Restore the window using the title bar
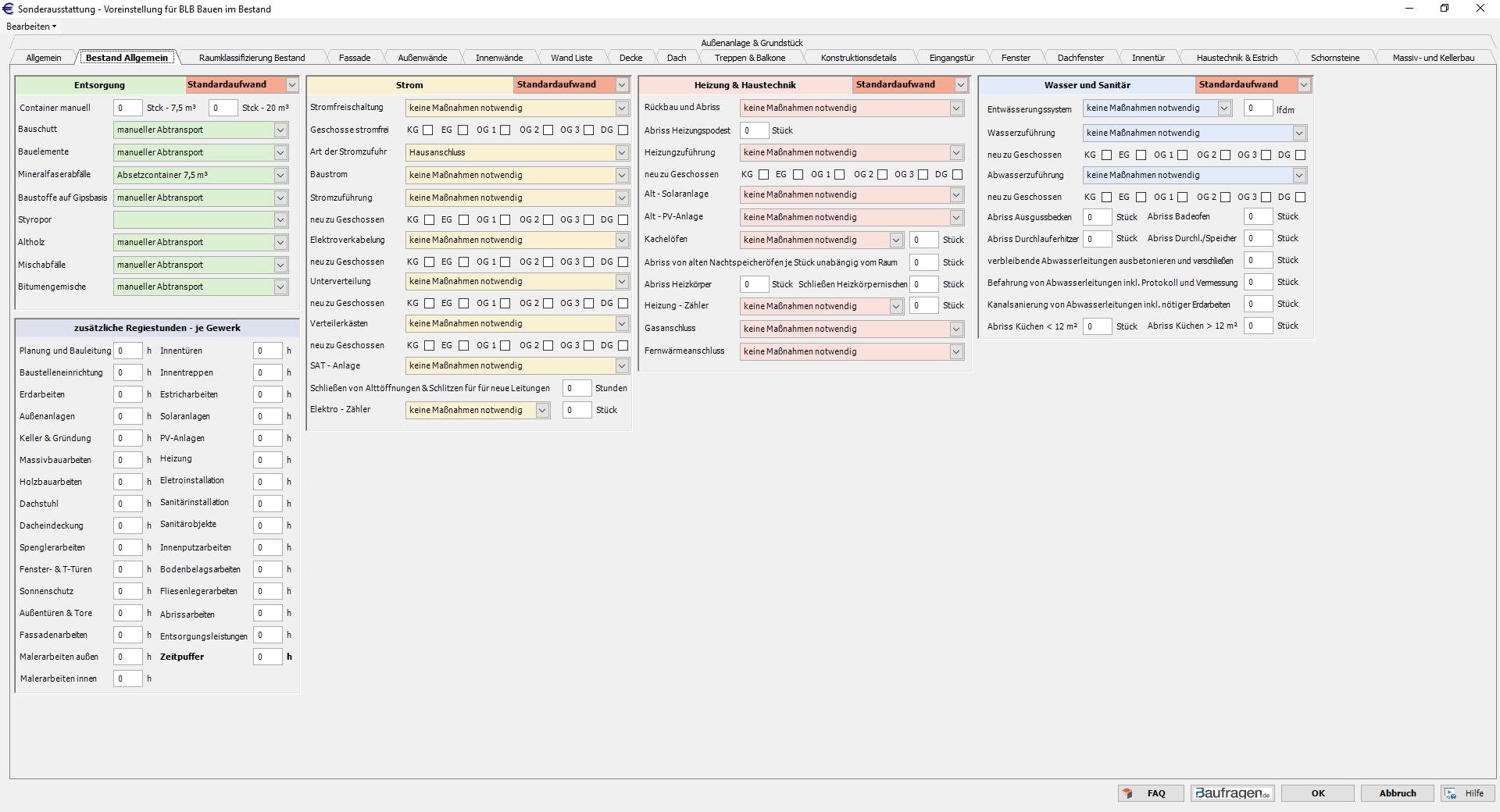Viewport: 1500px width, 812px height. pos(1445,9)
